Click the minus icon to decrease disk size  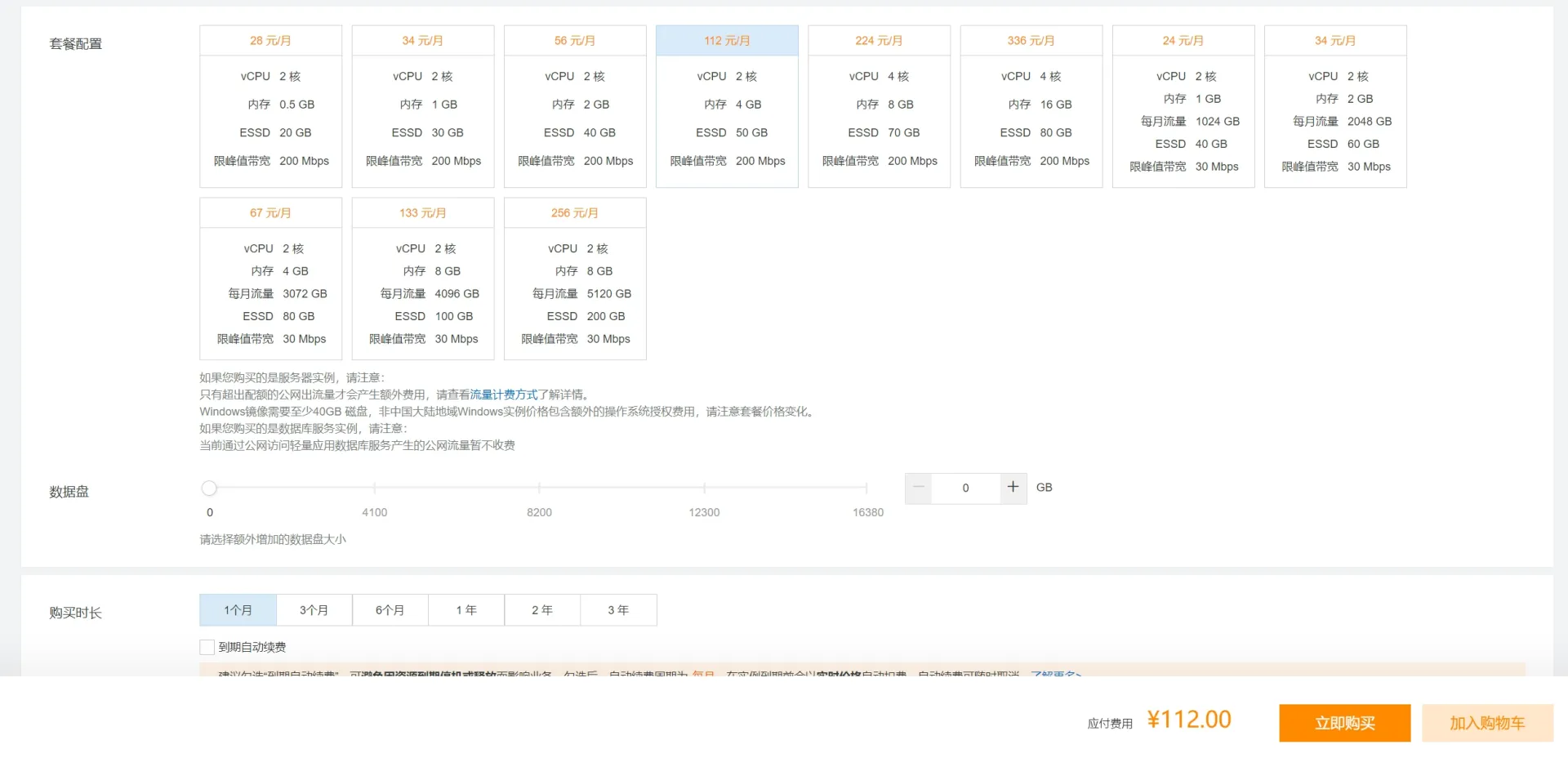click(918, 488)
